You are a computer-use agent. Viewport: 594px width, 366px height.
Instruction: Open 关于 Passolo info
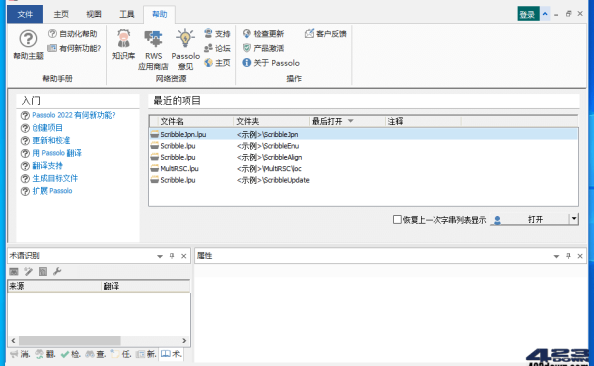tap(271, 63)
